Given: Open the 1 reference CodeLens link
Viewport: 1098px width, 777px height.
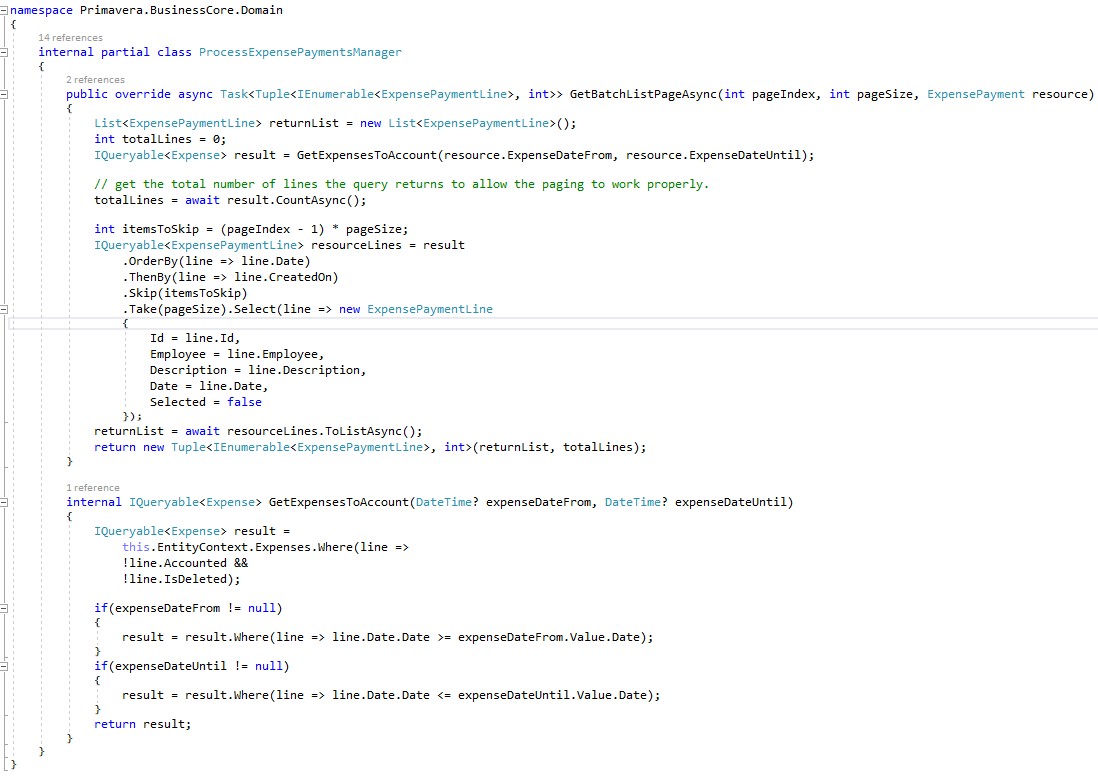Looking at the screenshot, I should coord(92,488).
